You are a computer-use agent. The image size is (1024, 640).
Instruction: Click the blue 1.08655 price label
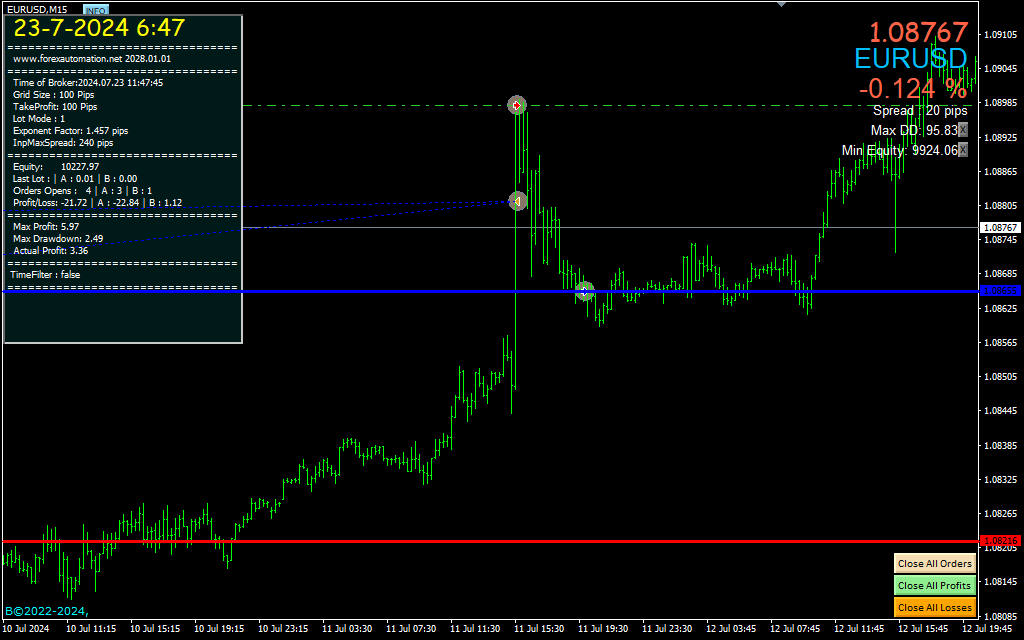1000,291
